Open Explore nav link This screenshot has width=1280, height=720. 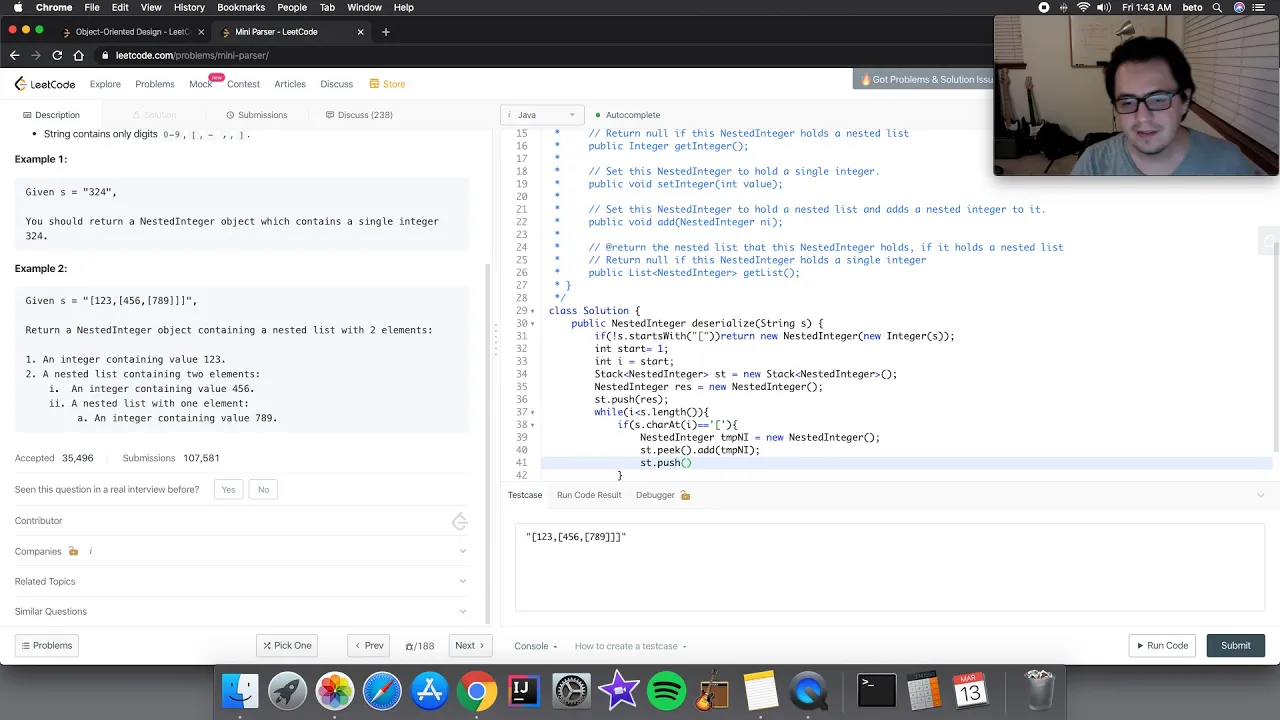pyautogui.click(x=105, y=84)
